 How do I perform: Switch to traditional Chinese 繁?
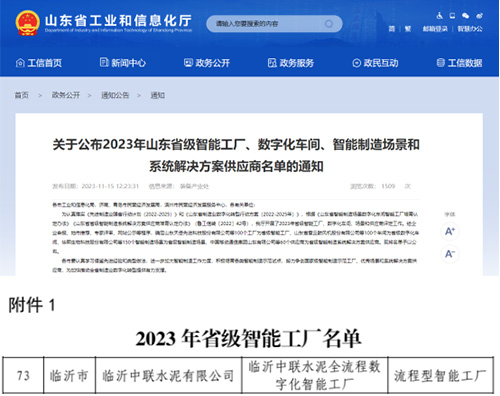click(x=408, y=29)
